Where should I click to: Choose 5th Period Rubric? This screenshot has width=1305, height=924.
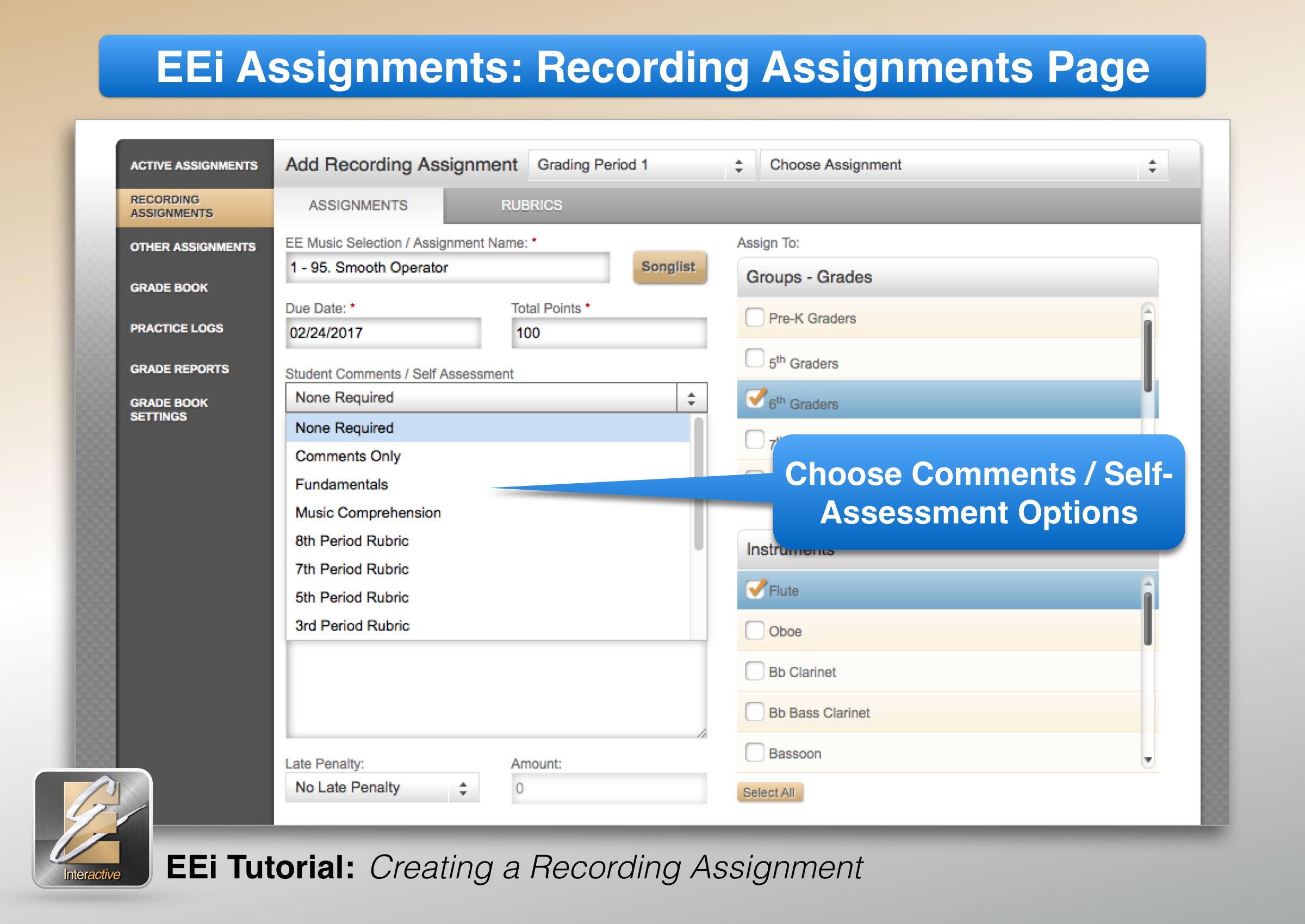point(488,597)
